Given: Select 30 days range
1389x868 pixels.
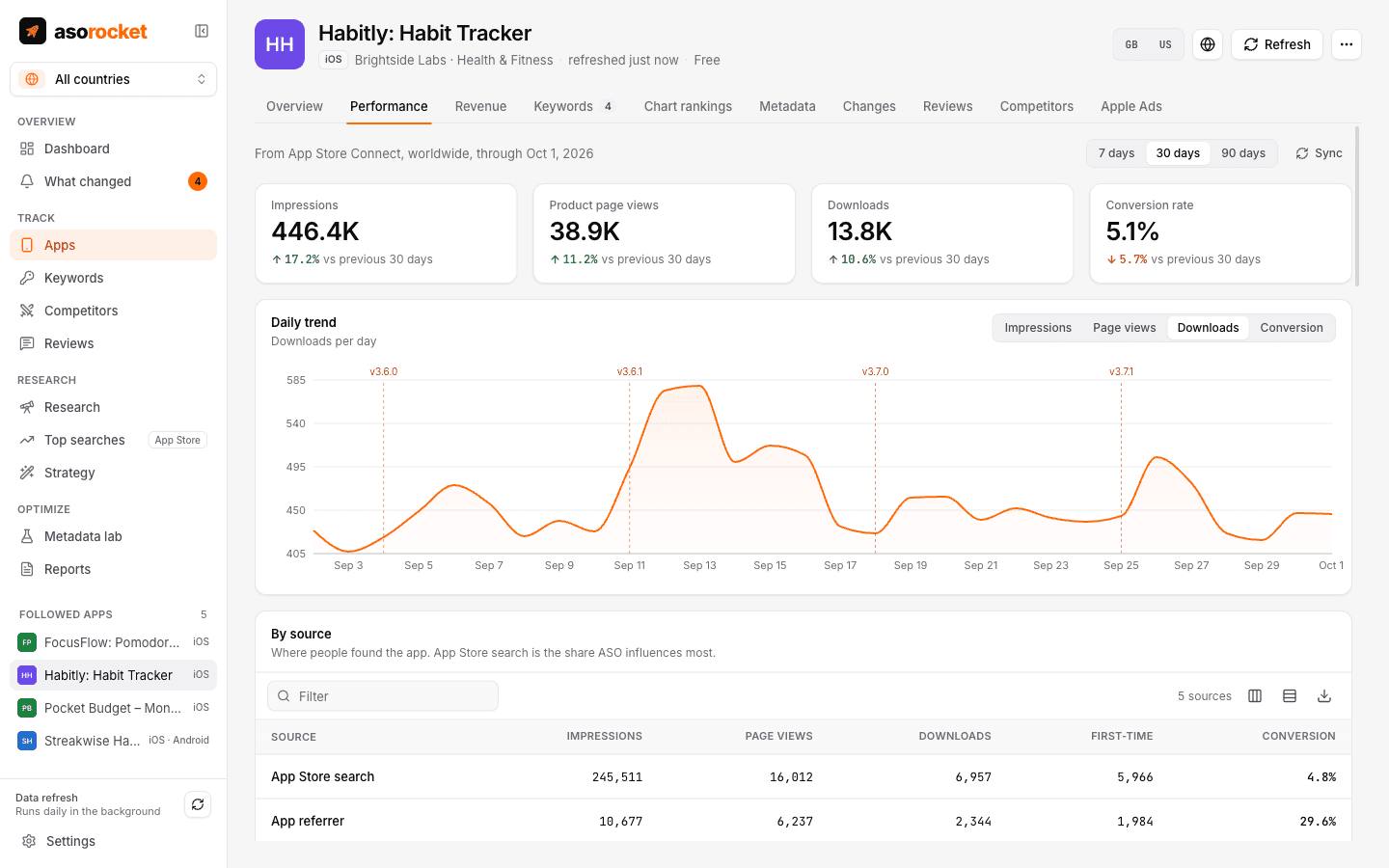Looking at the screenshot, I should tap(1178, 153).
